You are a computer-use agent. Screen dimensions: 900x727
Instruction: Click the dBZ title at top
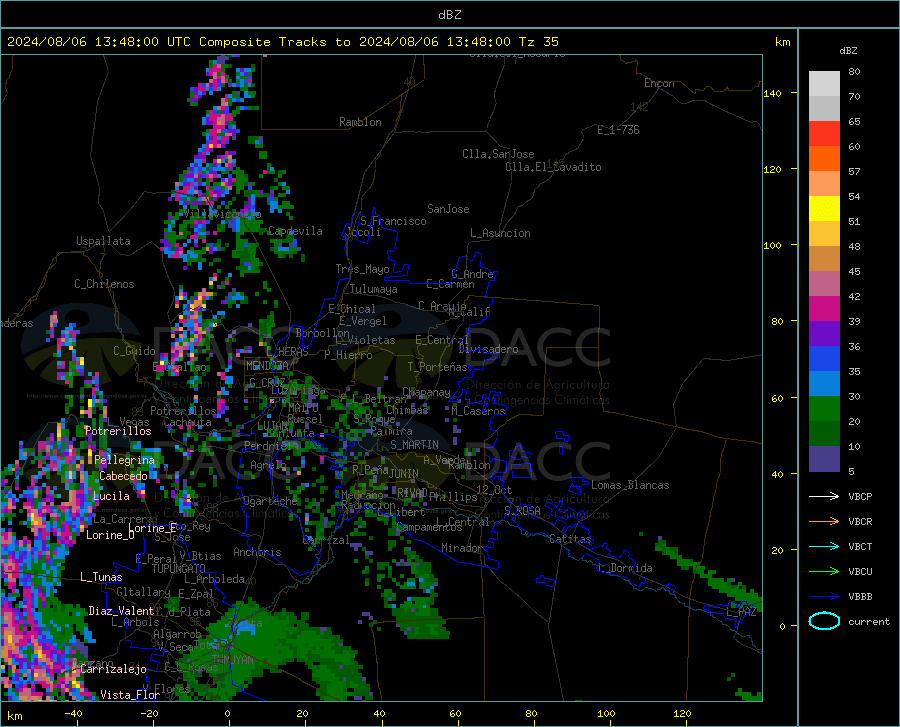(449, 15)
